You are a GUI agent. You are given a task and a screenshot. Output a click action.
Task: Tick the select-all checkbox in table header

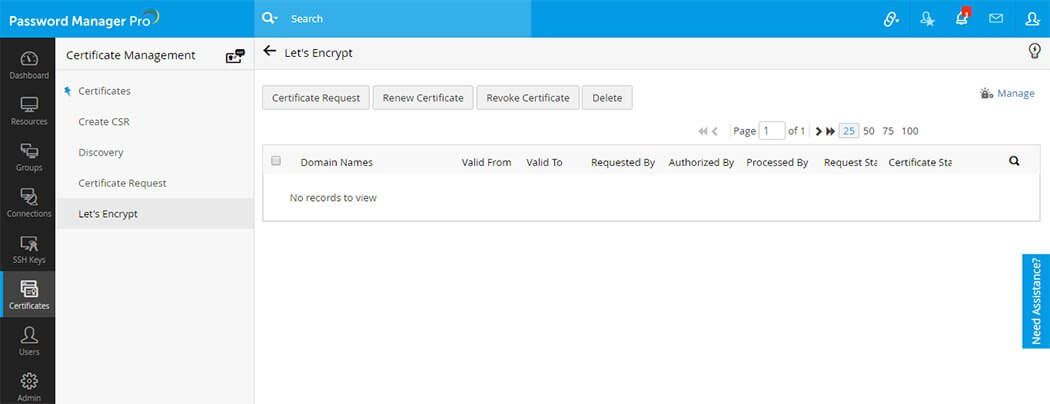click(276, 161)
